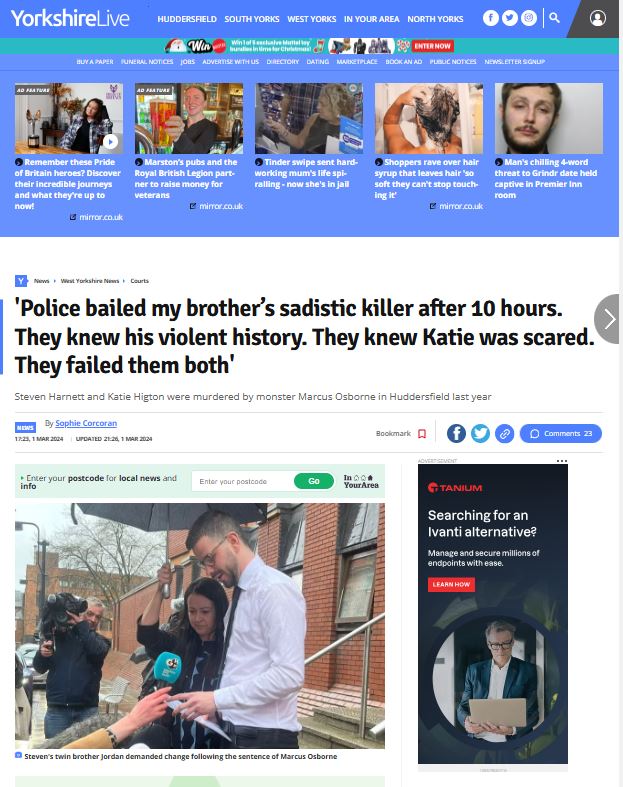
Task: Copy article link icon
Action: click(505, 433)
